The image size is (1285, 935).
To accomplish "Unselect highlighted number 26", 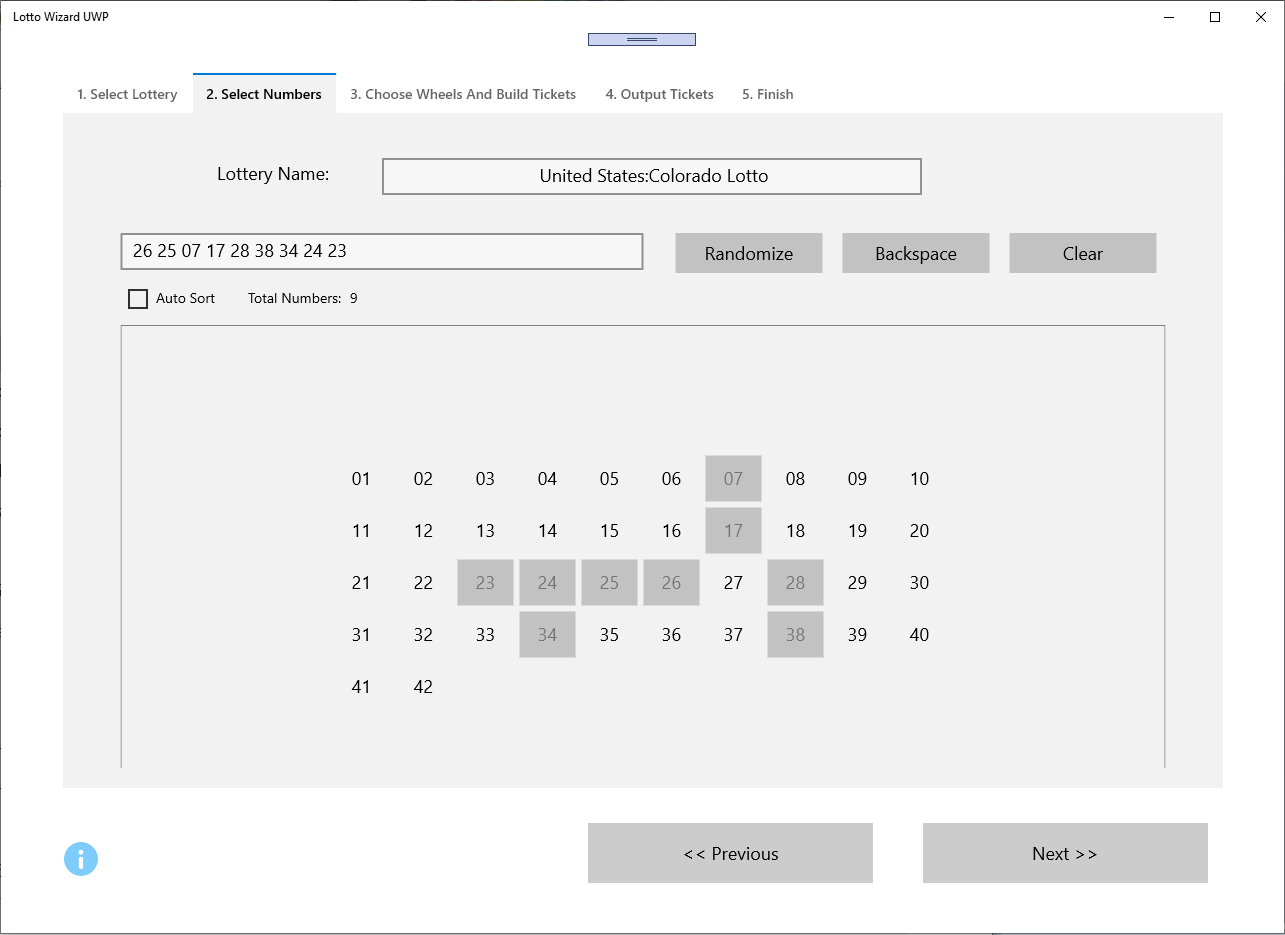I will (671, 583).
